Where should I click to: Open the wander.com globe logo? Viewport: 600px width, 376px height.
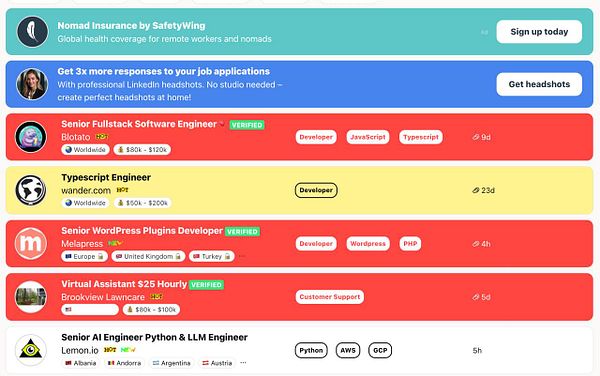pyautogui.click(x=31, y=190)
